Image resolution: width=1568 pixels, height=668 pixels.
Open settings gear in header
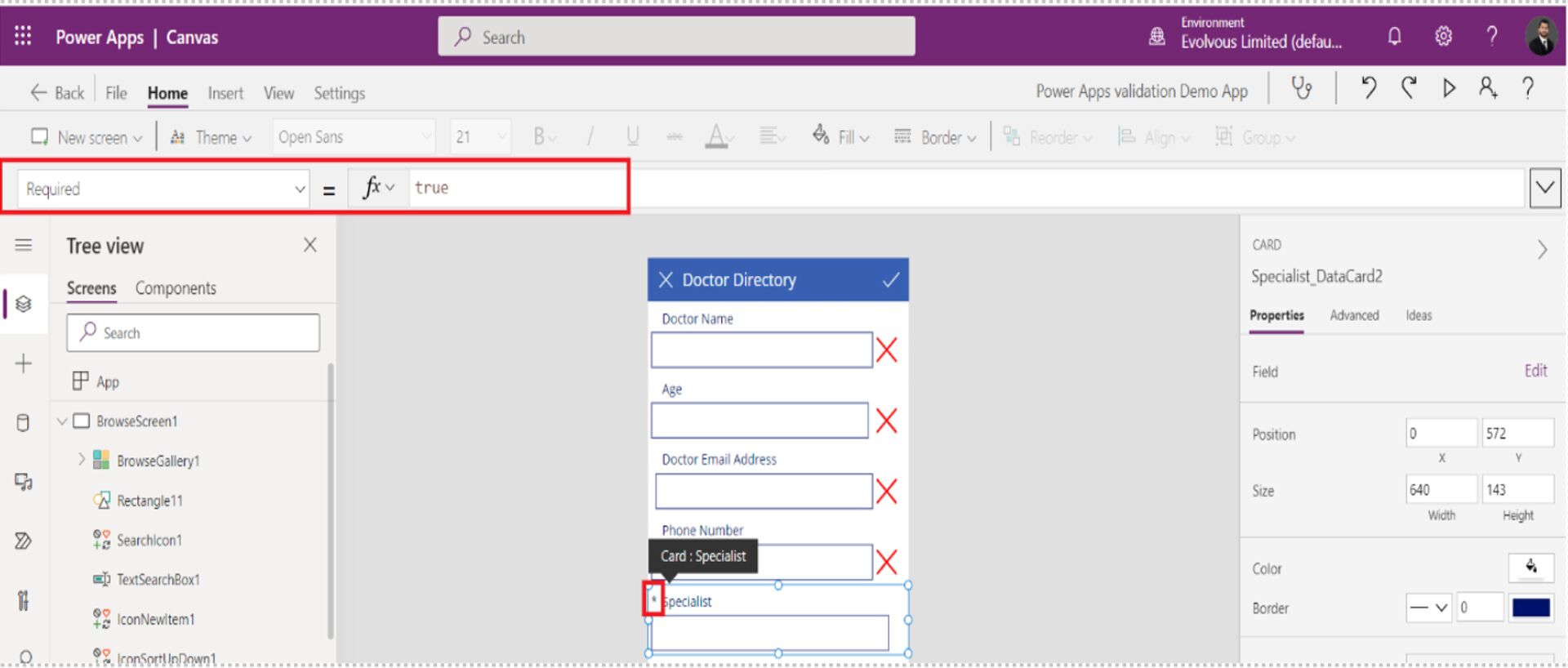point(1443,37)
